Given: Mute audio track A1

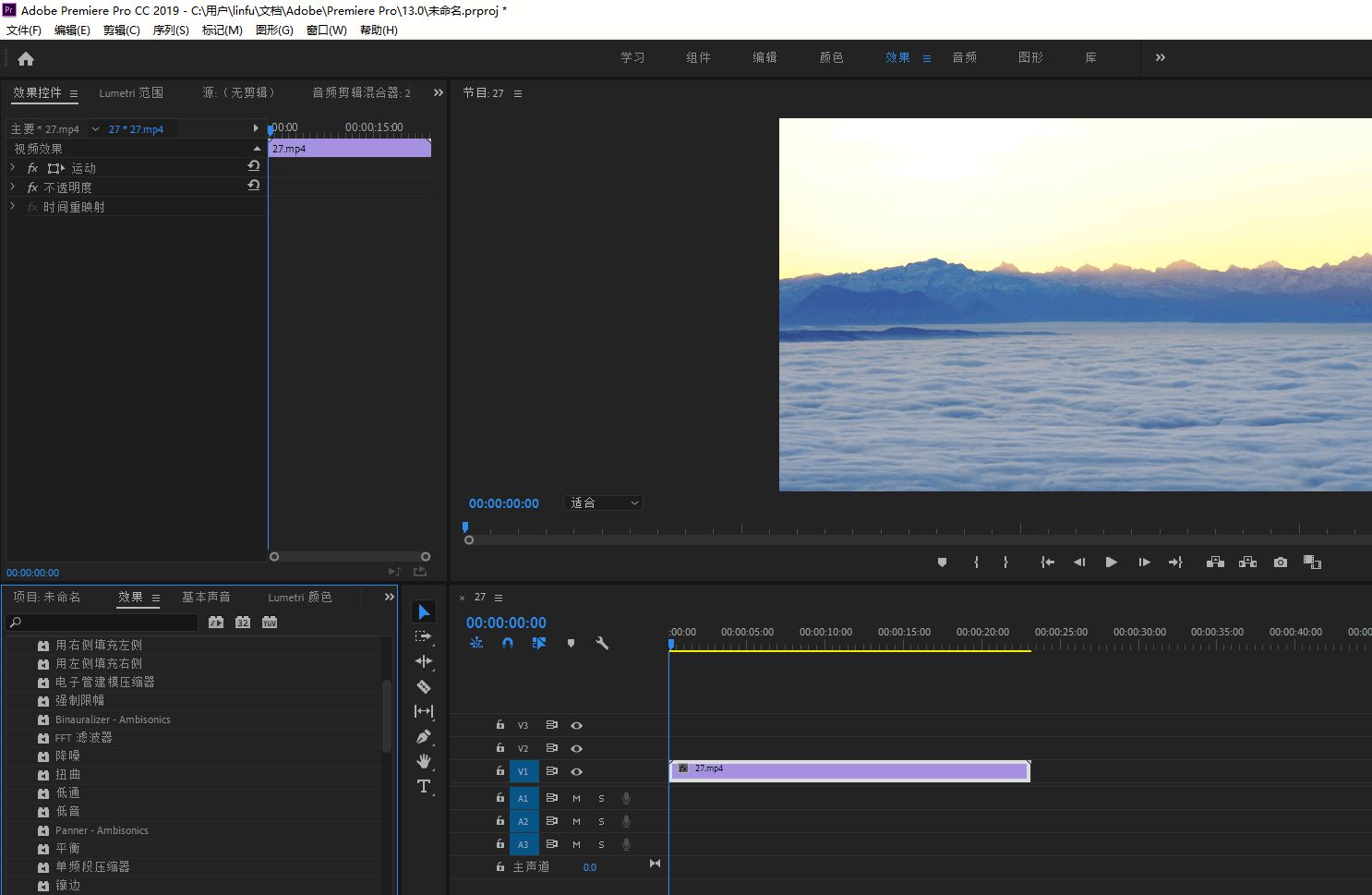Looking at the screenshot, I should [576, 798].
